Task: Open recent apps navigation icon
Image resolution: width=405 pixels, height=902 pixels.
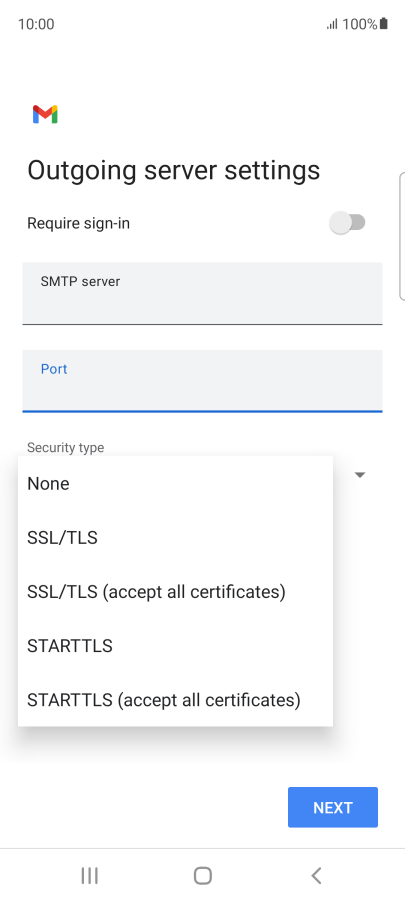Action: click(89, 876)
